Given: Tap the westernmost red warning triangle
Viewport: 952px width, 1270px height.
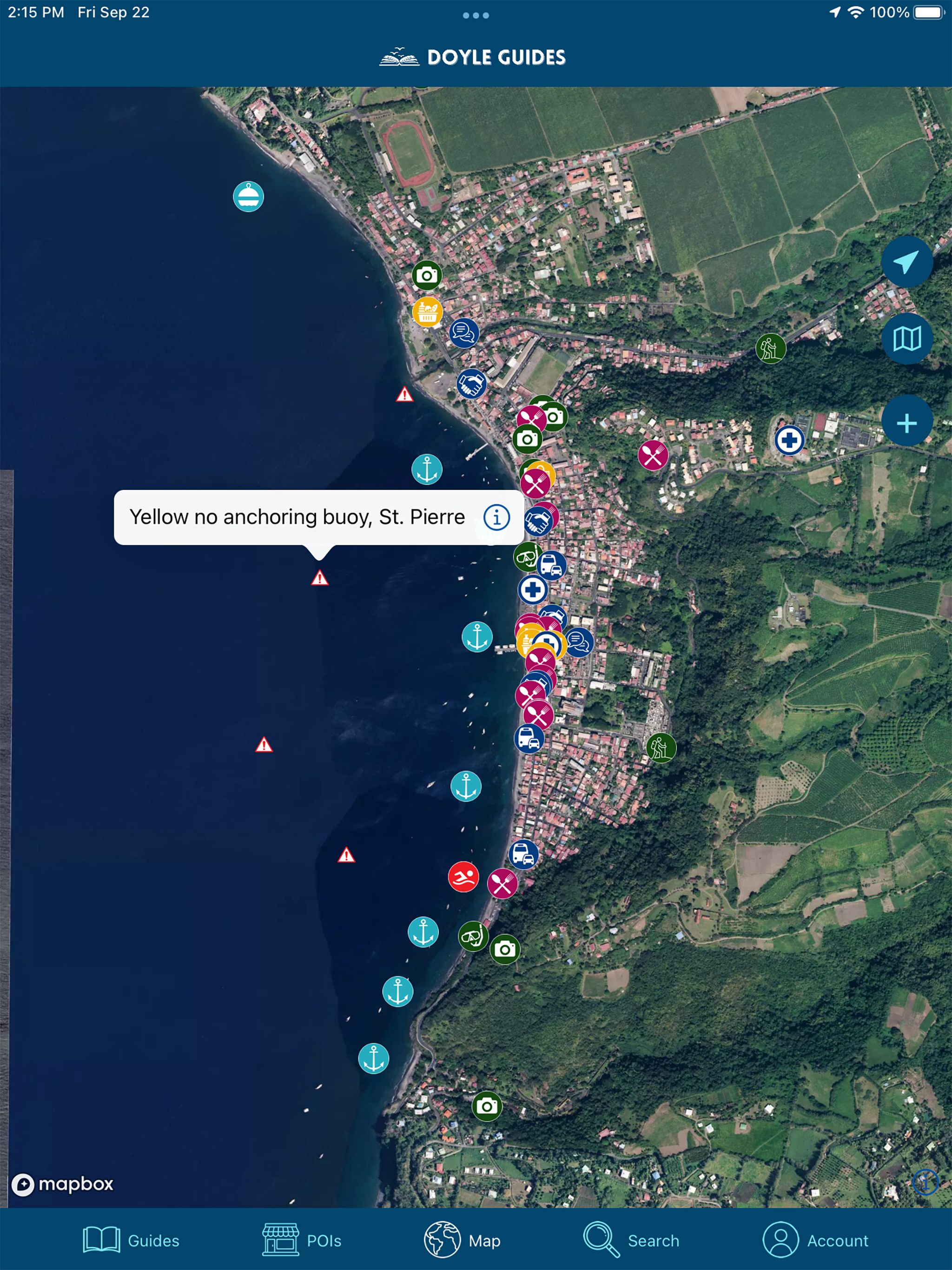Looking at the screenshot, I should pyautogui.click(x=264, y=745).
